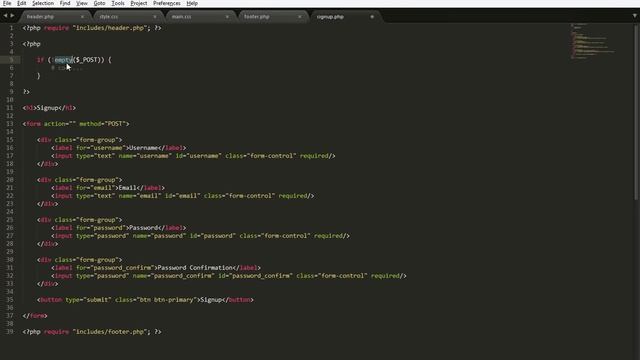This screenshot has height=360, width=640.
Task: Click the highlighted word empty on line 5
Action: (x=63, y=60)
